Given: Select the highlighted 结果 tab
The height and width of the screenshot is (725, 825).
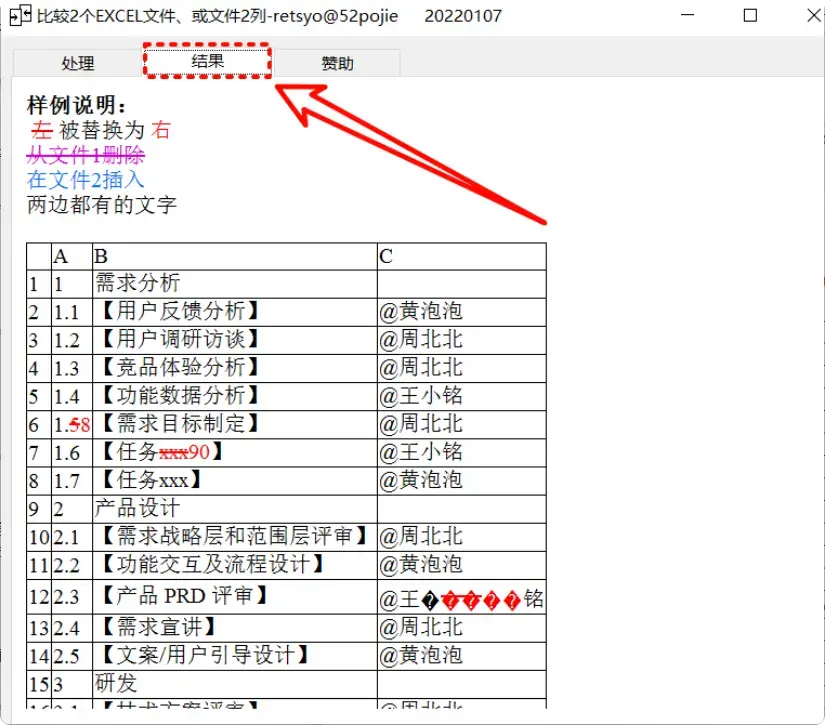Looking at the screenshot, I should pyautogui.click(x=208, y=60).
